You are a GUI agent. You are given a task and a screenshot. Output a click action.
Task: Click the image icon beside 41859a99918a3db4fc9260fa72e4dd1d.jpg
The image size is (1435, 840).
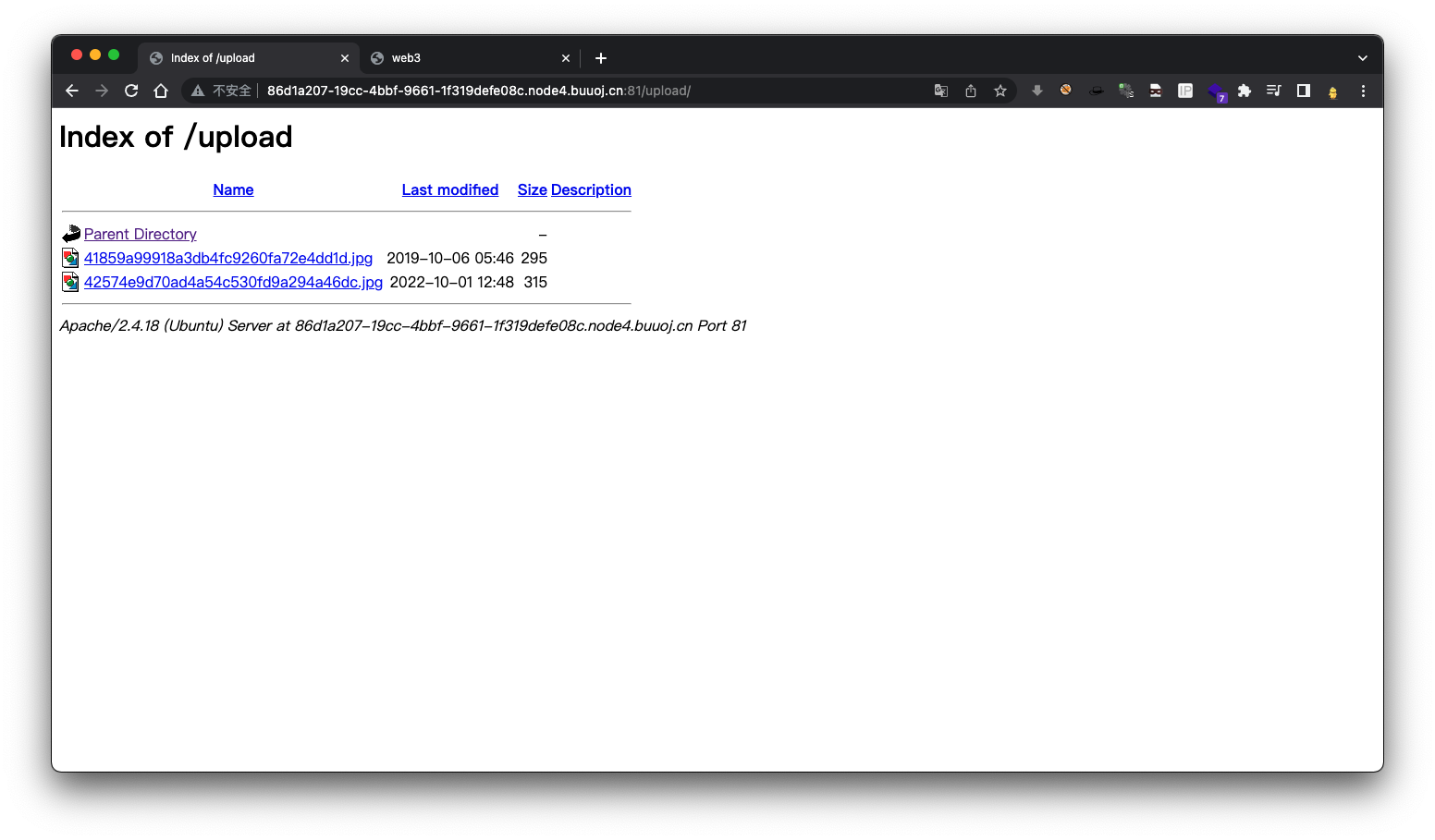70,258
